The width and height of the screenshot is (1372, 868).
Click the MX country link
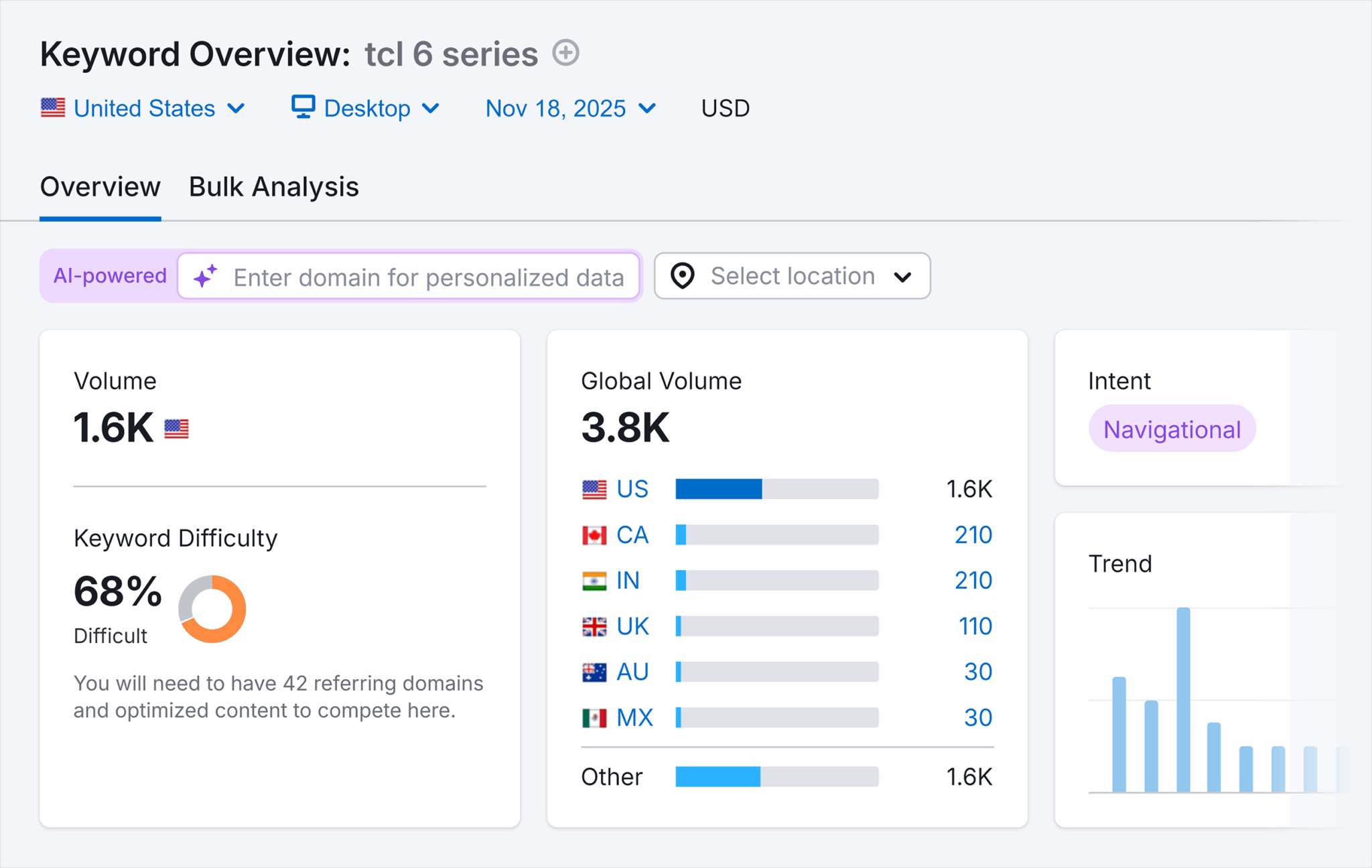coord(634,717)
